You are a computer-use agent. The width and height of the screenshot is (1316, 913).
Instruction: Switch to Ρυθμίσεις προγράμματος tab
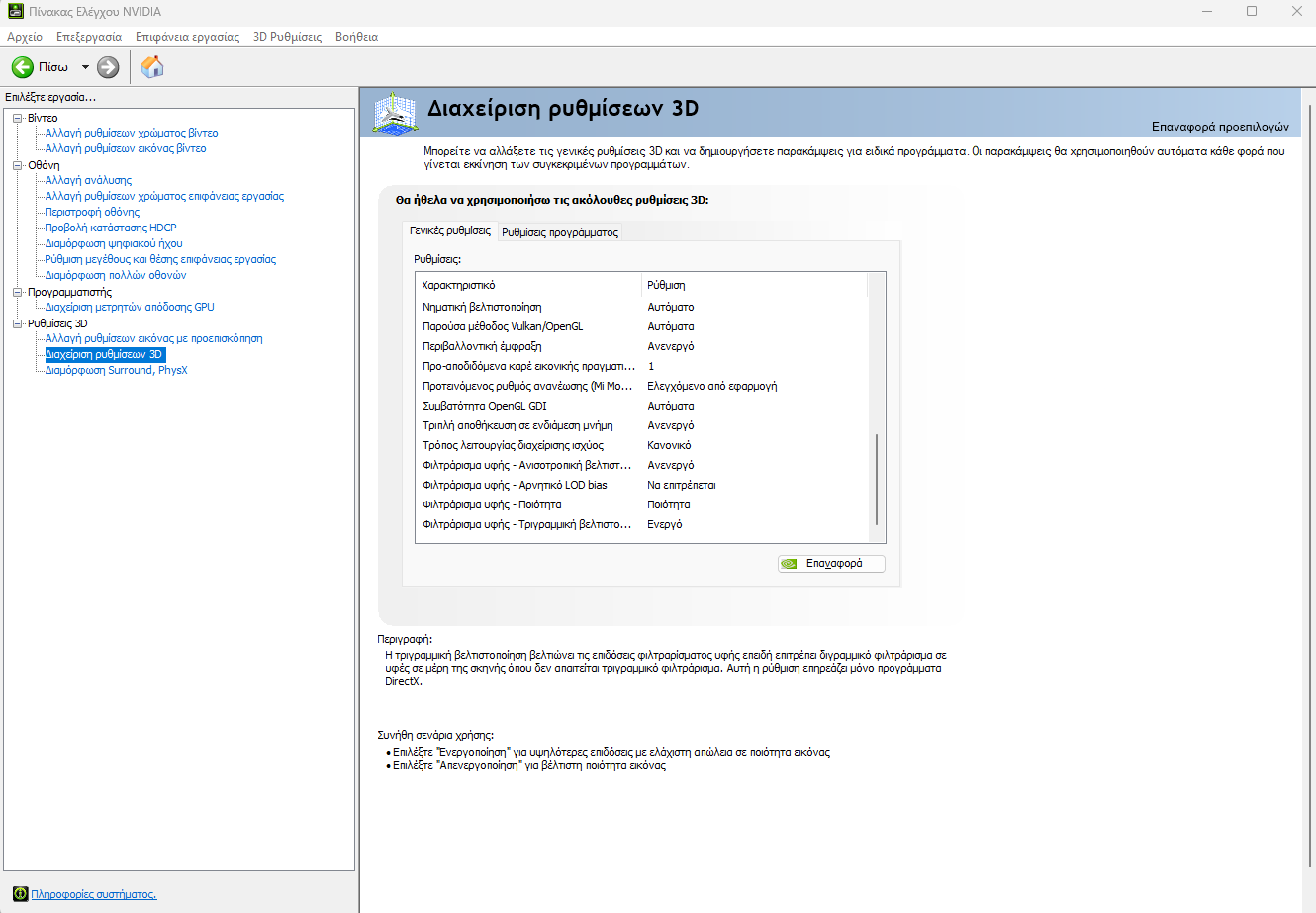(x=560, y=232)
